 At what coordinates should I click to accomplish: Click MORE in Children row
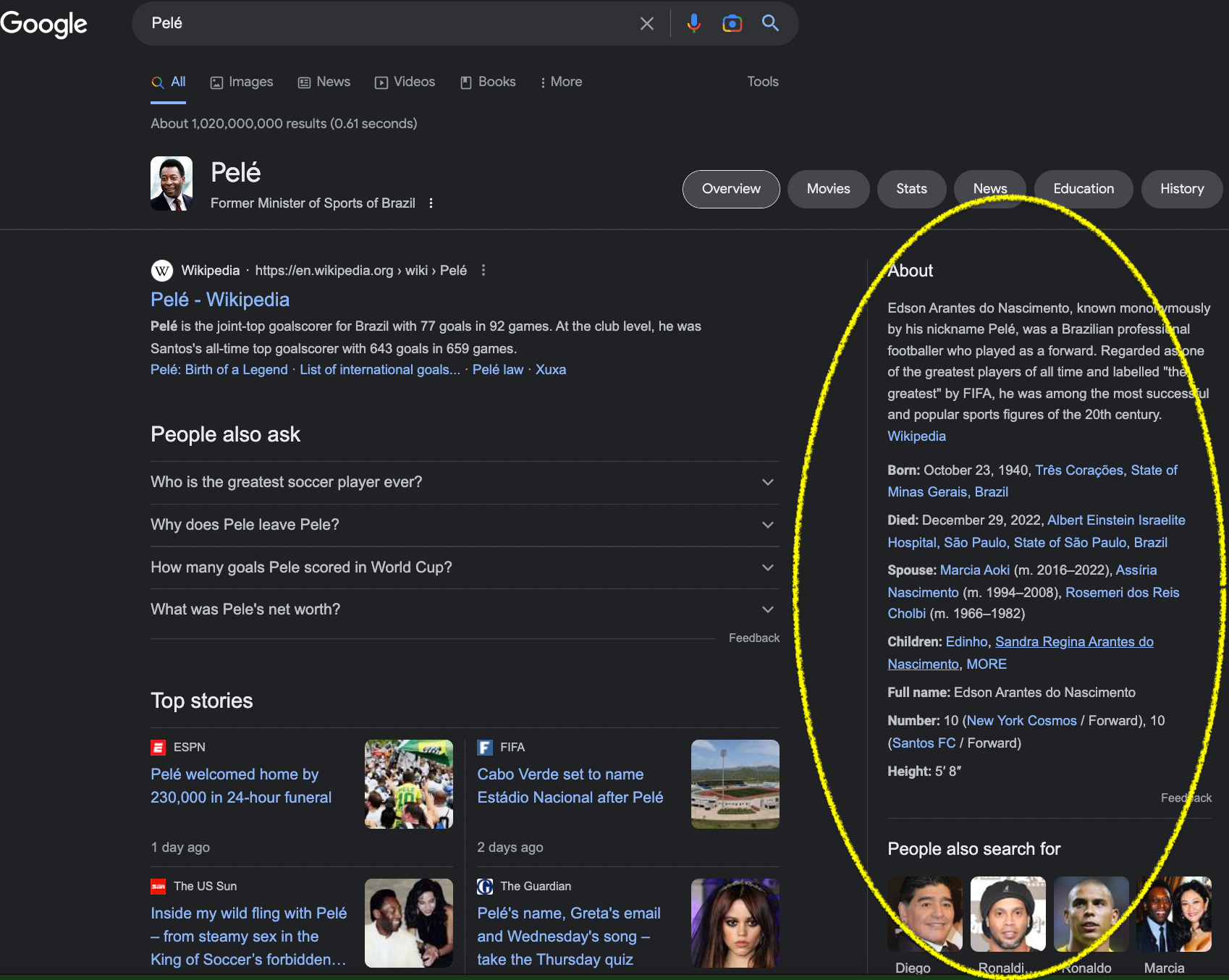click(x=987, y=664)
